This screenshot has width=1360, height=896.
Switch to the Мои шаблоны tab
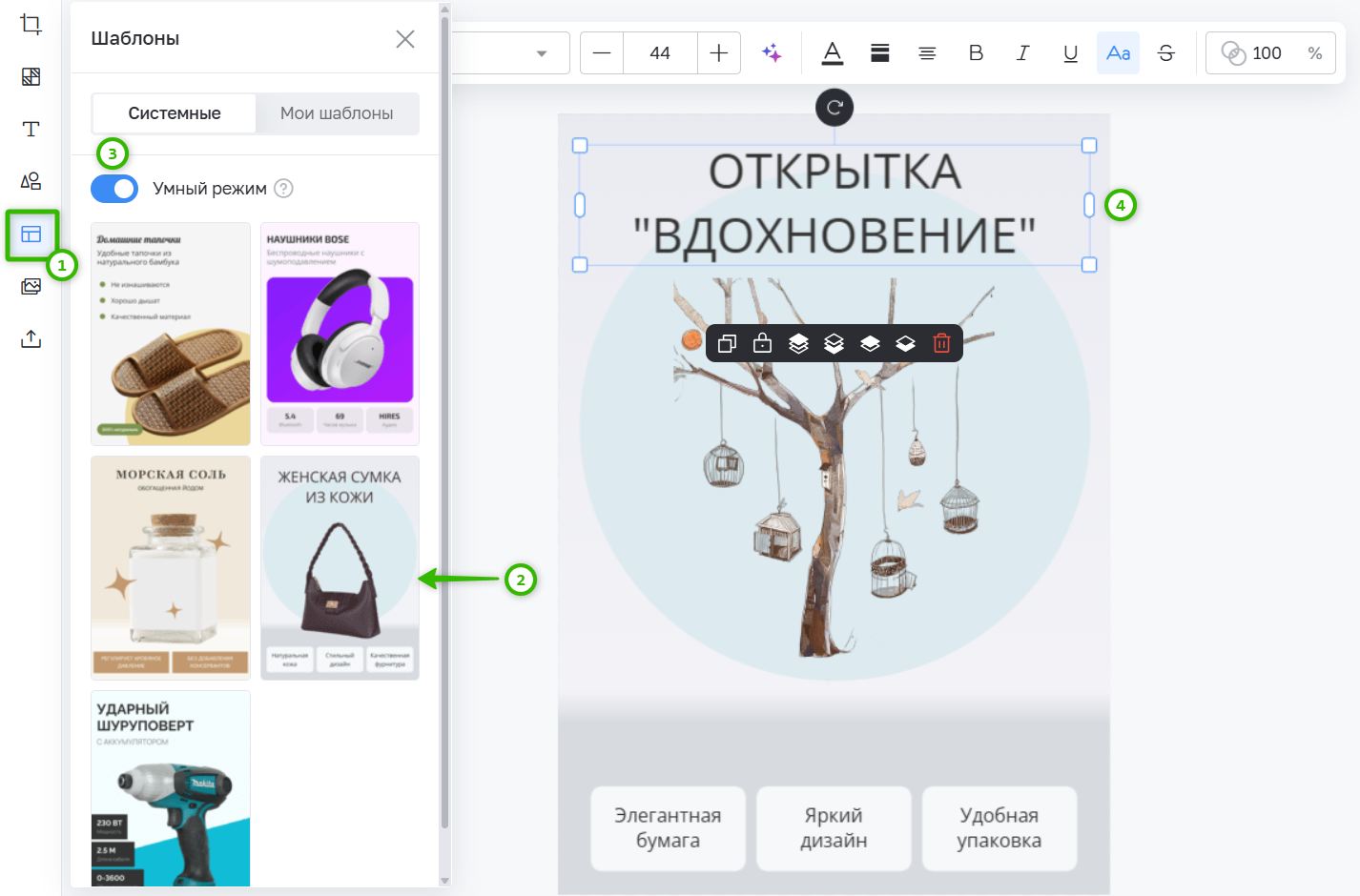[337, 113]
